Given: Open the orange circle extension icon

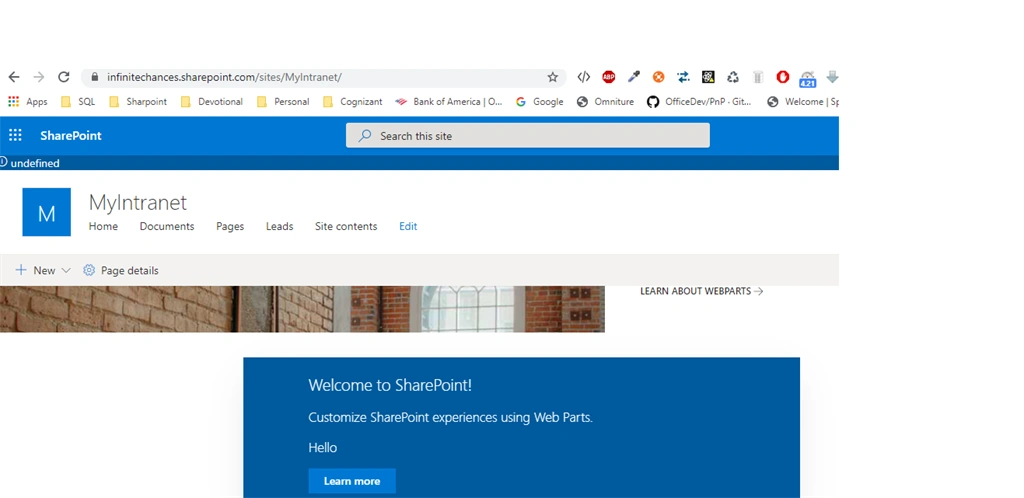Looking at the screenshot, I should pyautogui.click(x=658, y=77).
